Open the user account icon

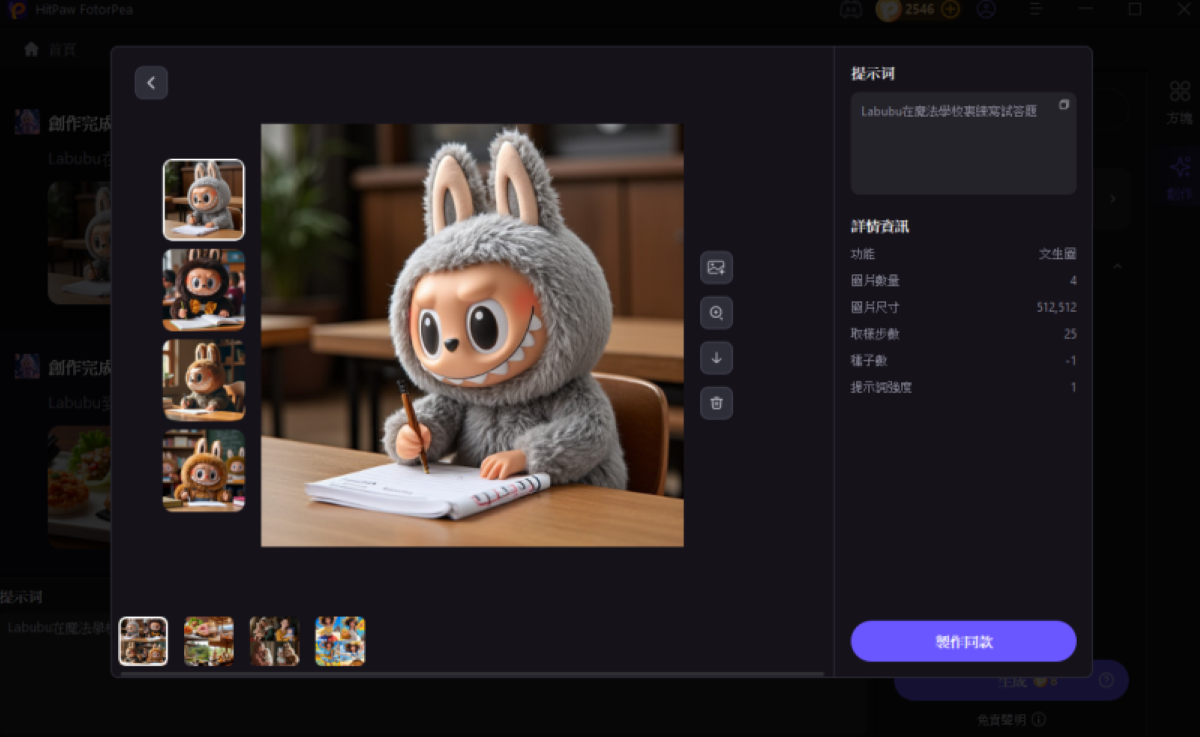[x=986, y=10]
